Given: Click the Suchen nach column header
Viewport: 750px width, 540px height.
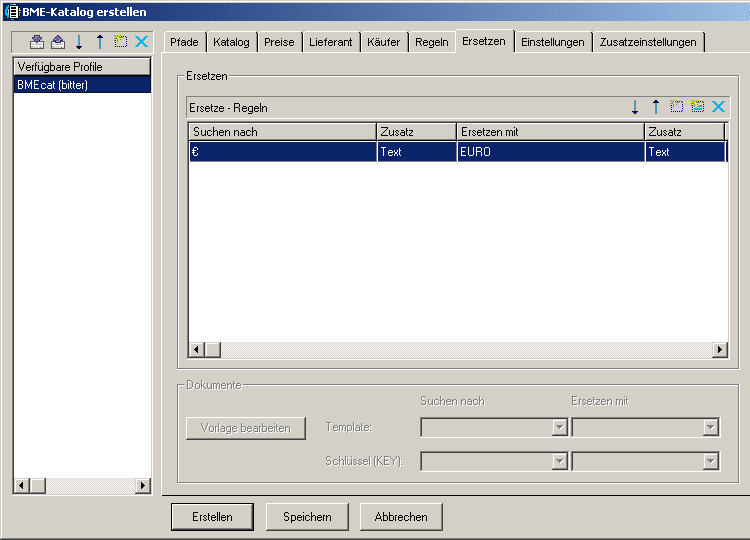Looking at the screenshot, I should 283,132.
